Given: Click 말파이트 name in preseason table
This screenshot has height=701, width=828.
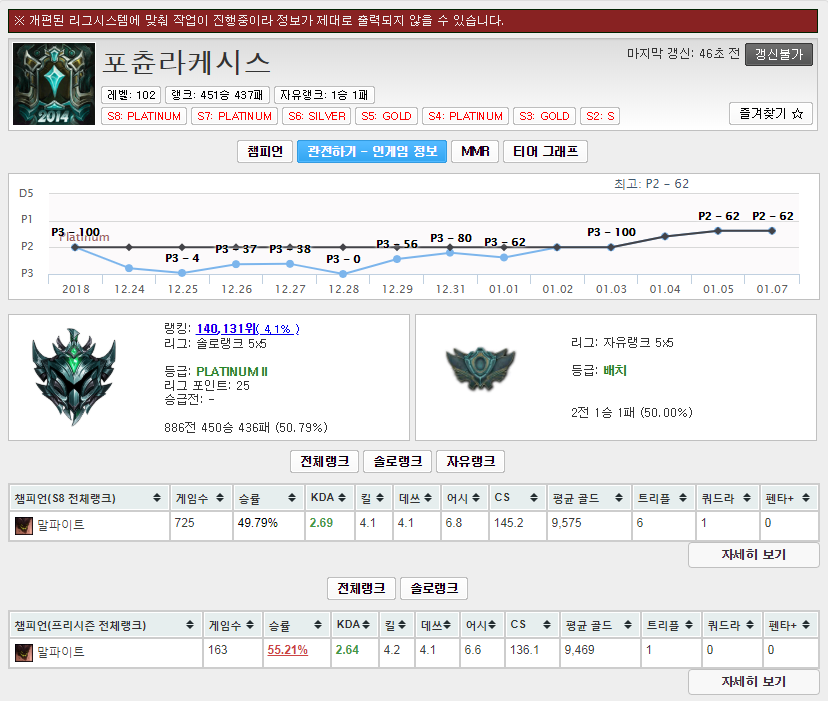Looking at the screenshot, I should coord(61,652).
